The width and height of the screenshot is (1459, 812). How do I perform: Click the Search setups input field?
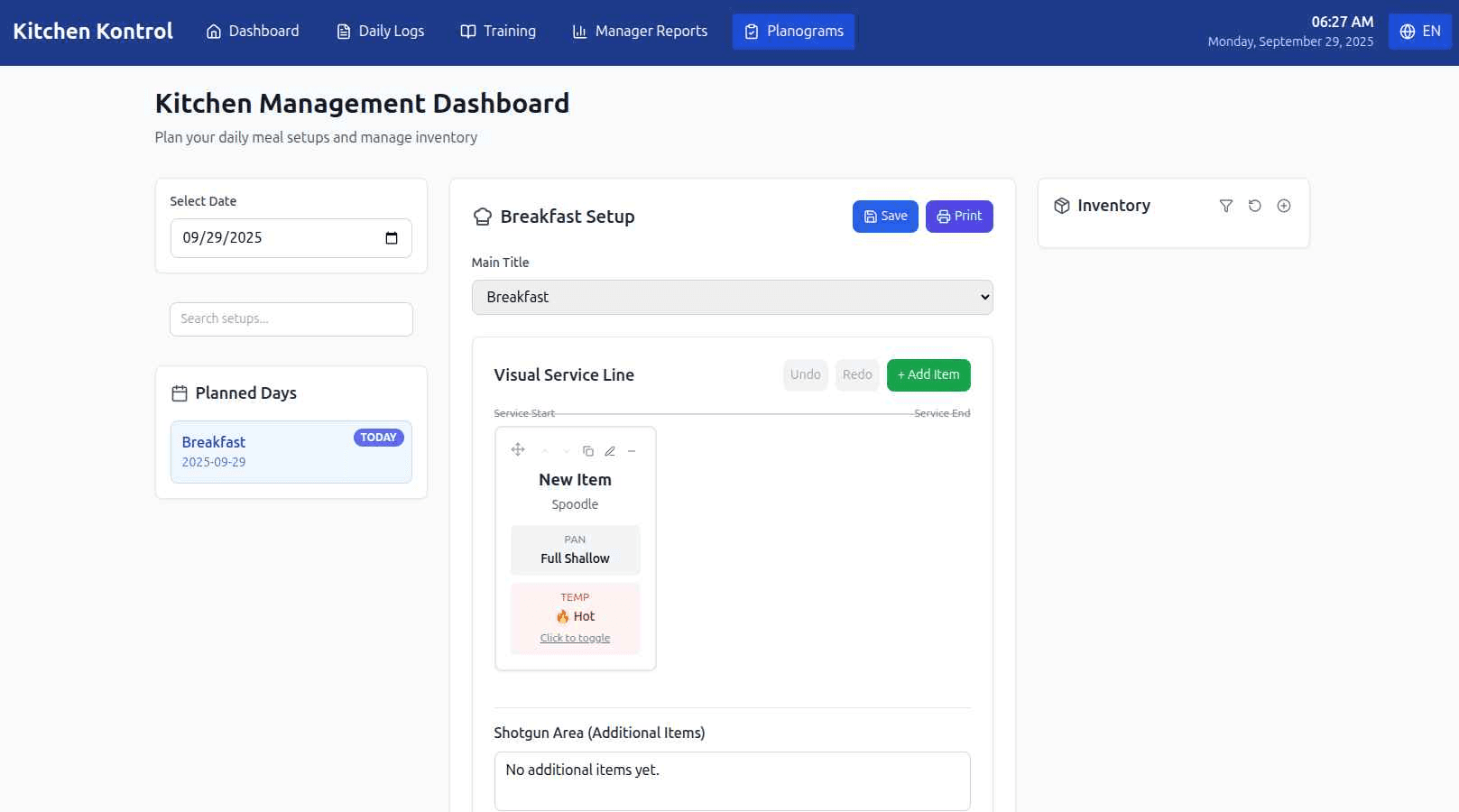pyautogui.click(x=291, y=318)
